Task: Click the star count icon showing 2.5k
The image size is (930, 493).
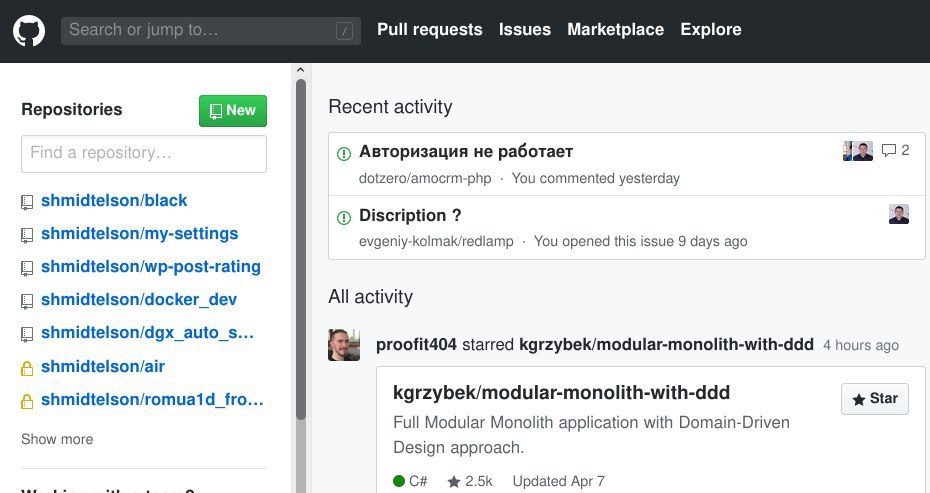Action: [454, 482]
